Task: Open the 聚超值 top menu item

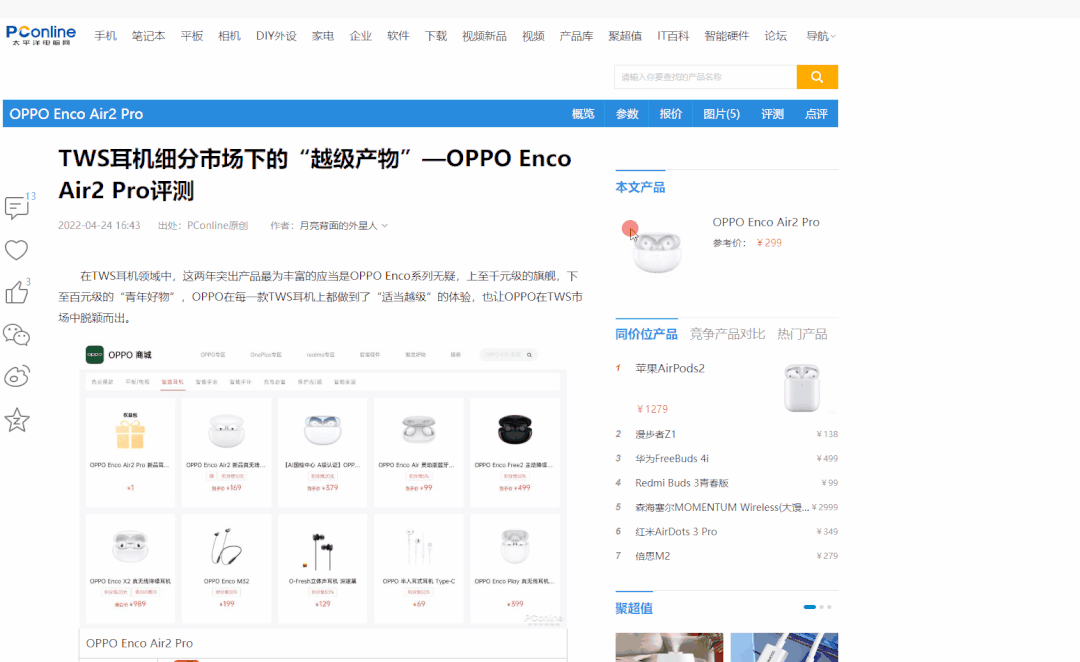Action: click(625, 36)
